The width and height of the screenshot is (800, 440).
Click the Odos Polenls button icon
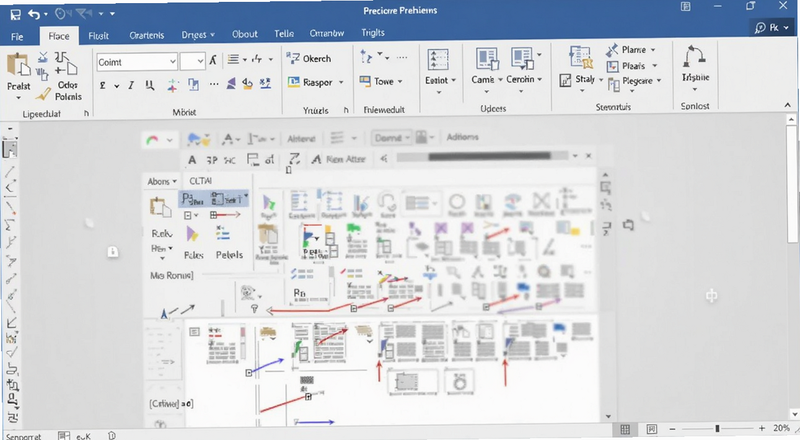(x=66, y=63)
